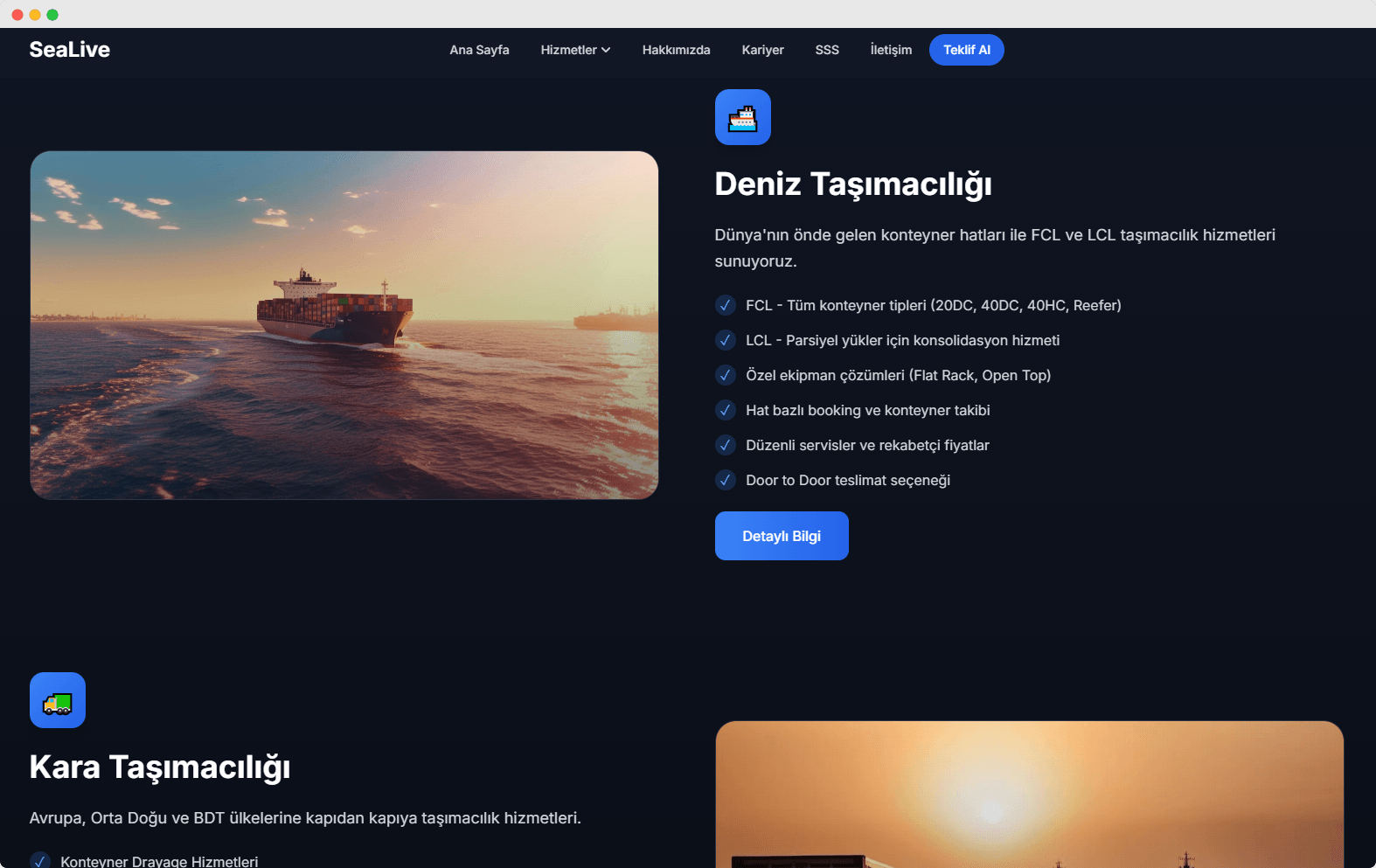Click the sunset port image
The height and width of the screenshot is (868, 1376).
tap(1030, 795)
